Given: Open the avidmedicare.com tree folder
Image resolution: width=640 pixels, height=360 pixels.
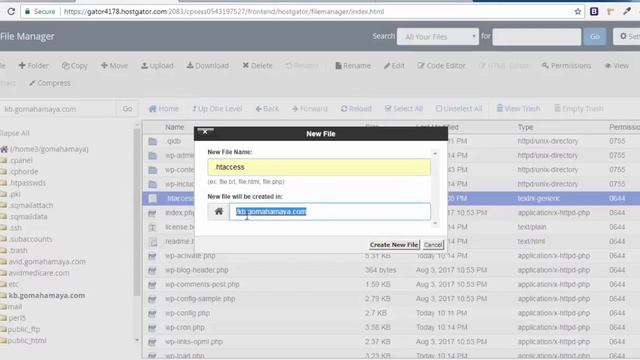Looking at the screenshot, I should (39, 273).
